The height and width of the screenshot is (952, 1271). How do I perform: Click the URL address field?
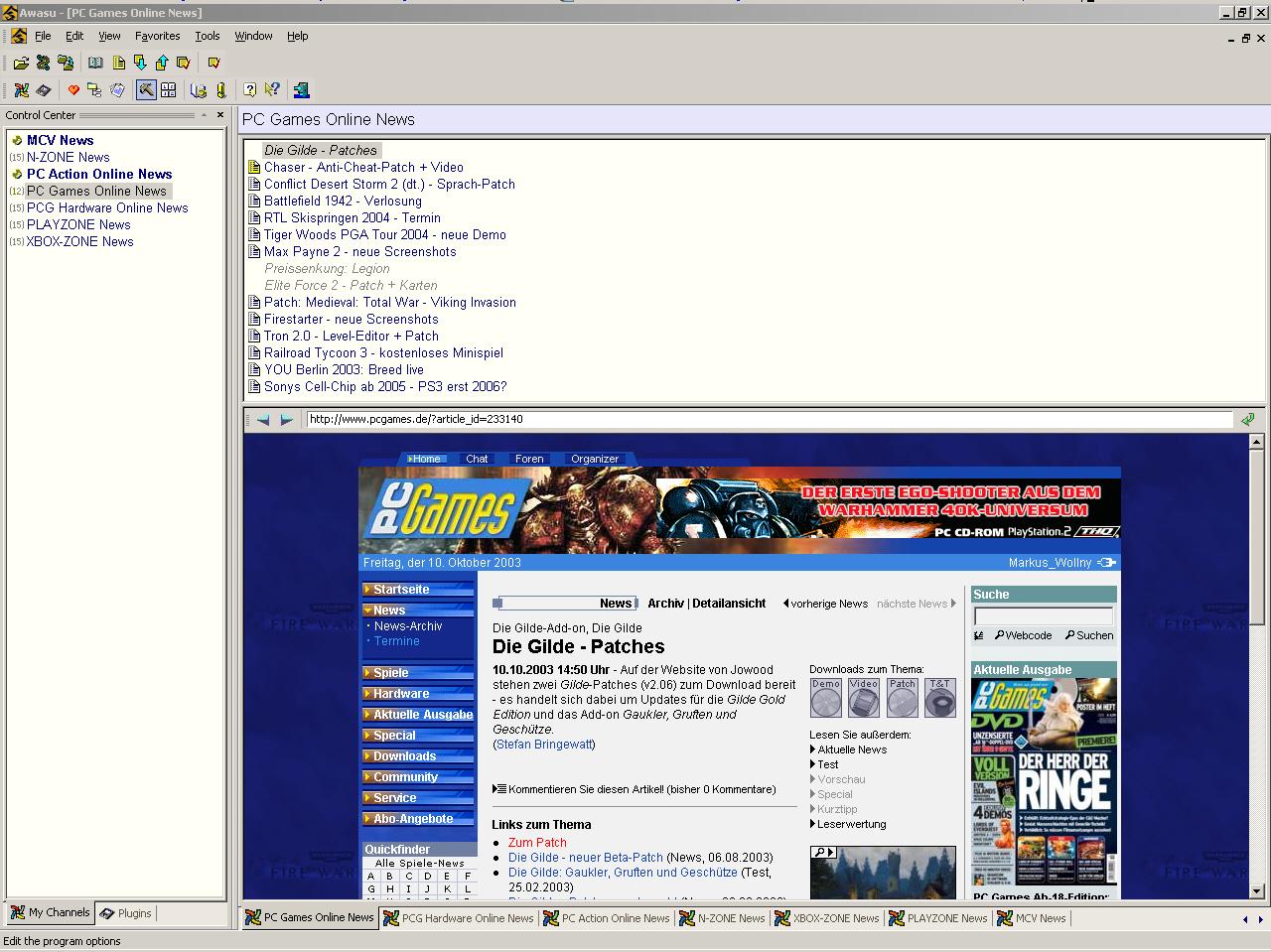pyautogui.click(x=770, y=419)
